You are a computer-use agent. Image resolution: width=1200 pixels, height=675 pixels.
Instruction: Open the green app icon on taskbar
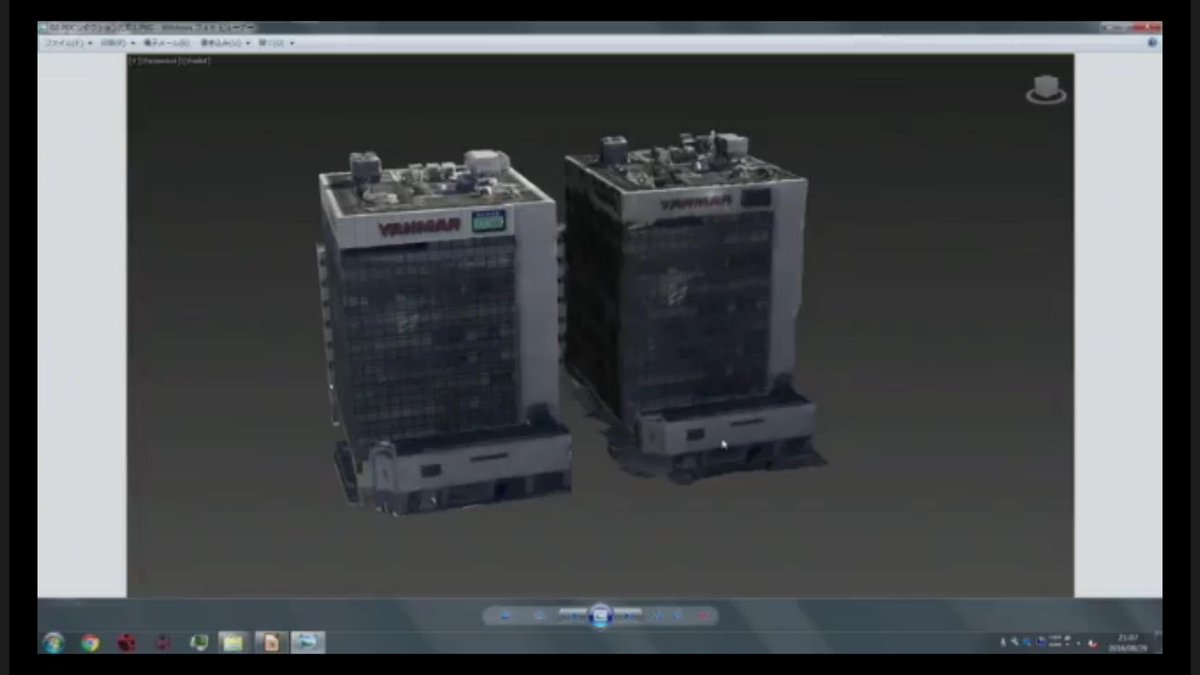[x=199, y=642]
